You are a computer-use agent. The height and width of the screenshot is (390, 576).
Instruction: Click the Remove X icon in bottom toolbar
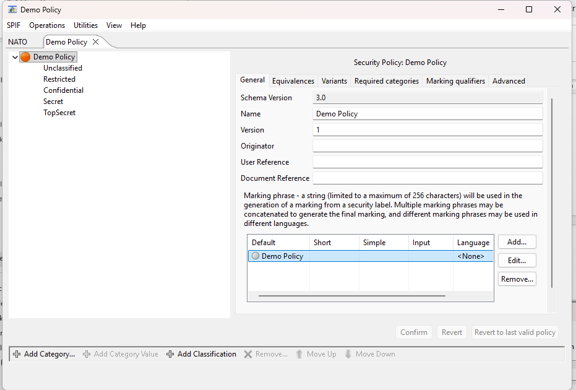coord(248,354)
